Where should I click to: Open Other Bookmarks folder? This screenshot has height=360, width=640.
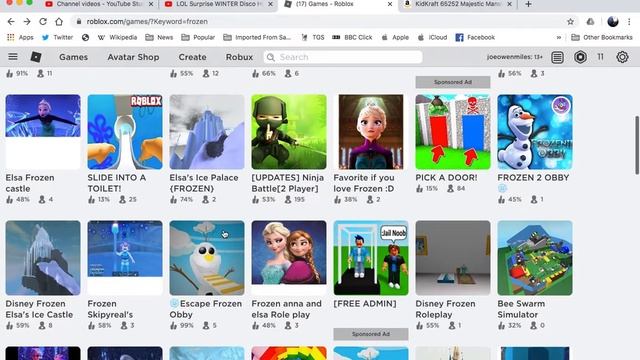[602, 37]
